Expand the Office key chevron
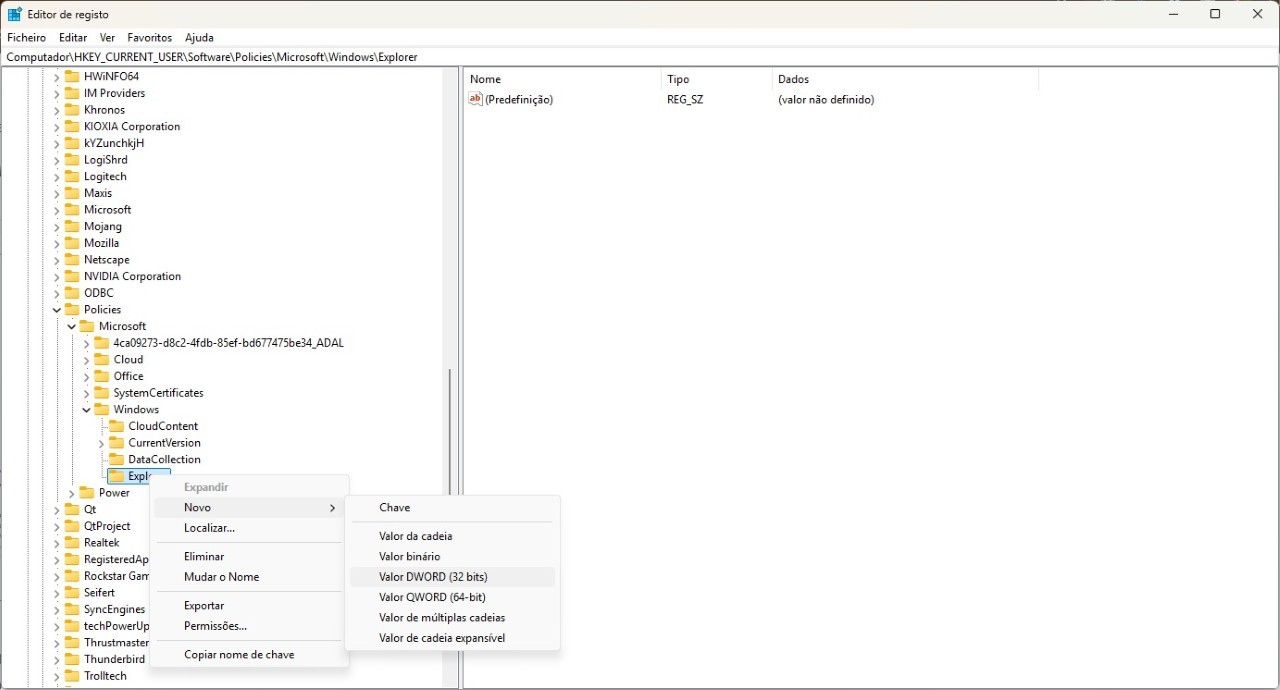This screenshot has height=690, width=1280. 86,376
